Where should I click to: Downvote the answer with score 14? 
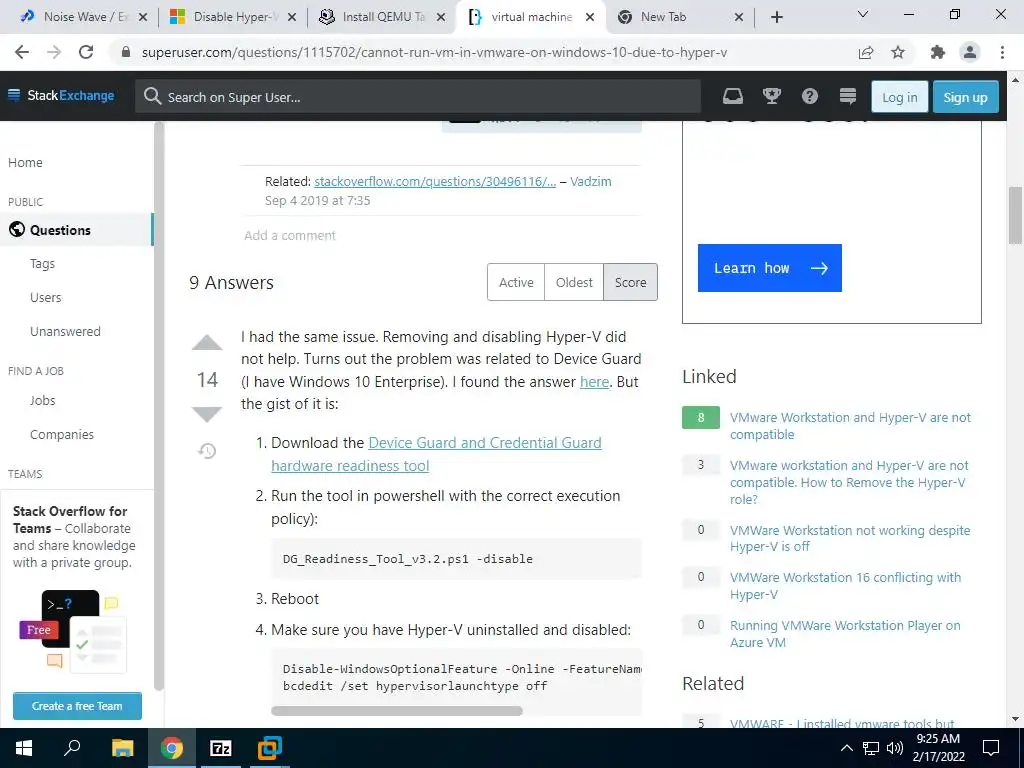[207, 414]
